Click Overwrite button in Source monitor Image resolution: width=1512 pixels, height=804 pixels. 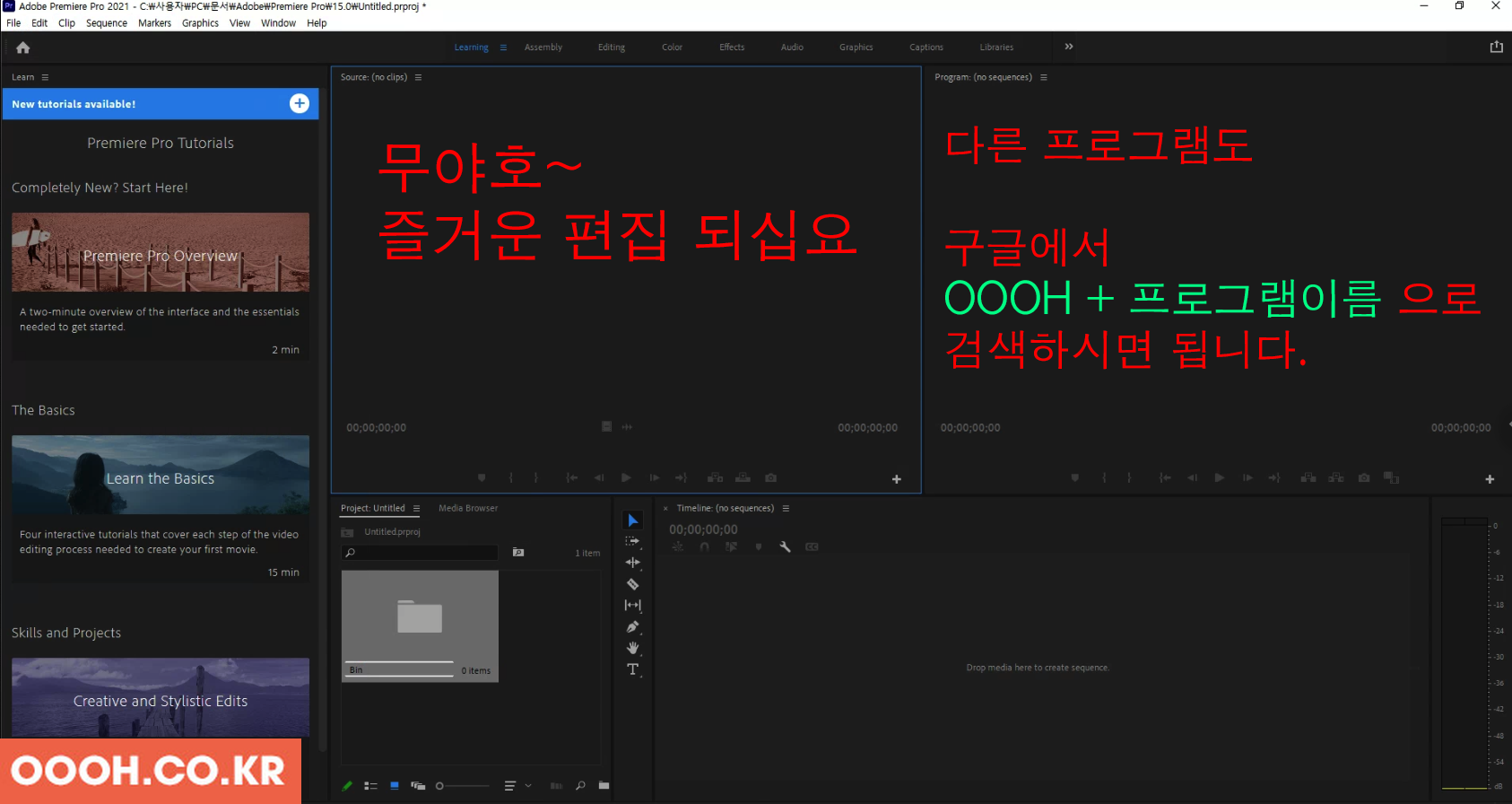[x=743, y=477]
